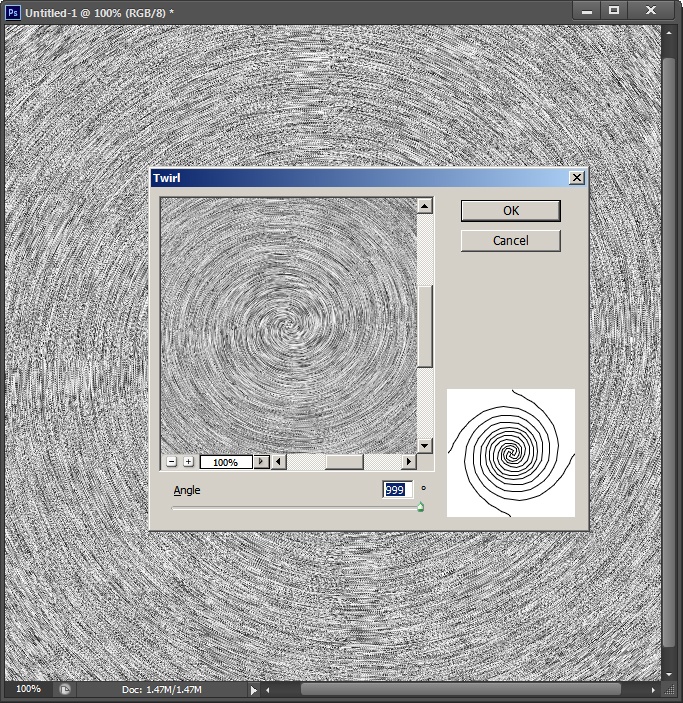
Task: Click OK in the Twirl dialog
Action: click(x=510, y=211)
